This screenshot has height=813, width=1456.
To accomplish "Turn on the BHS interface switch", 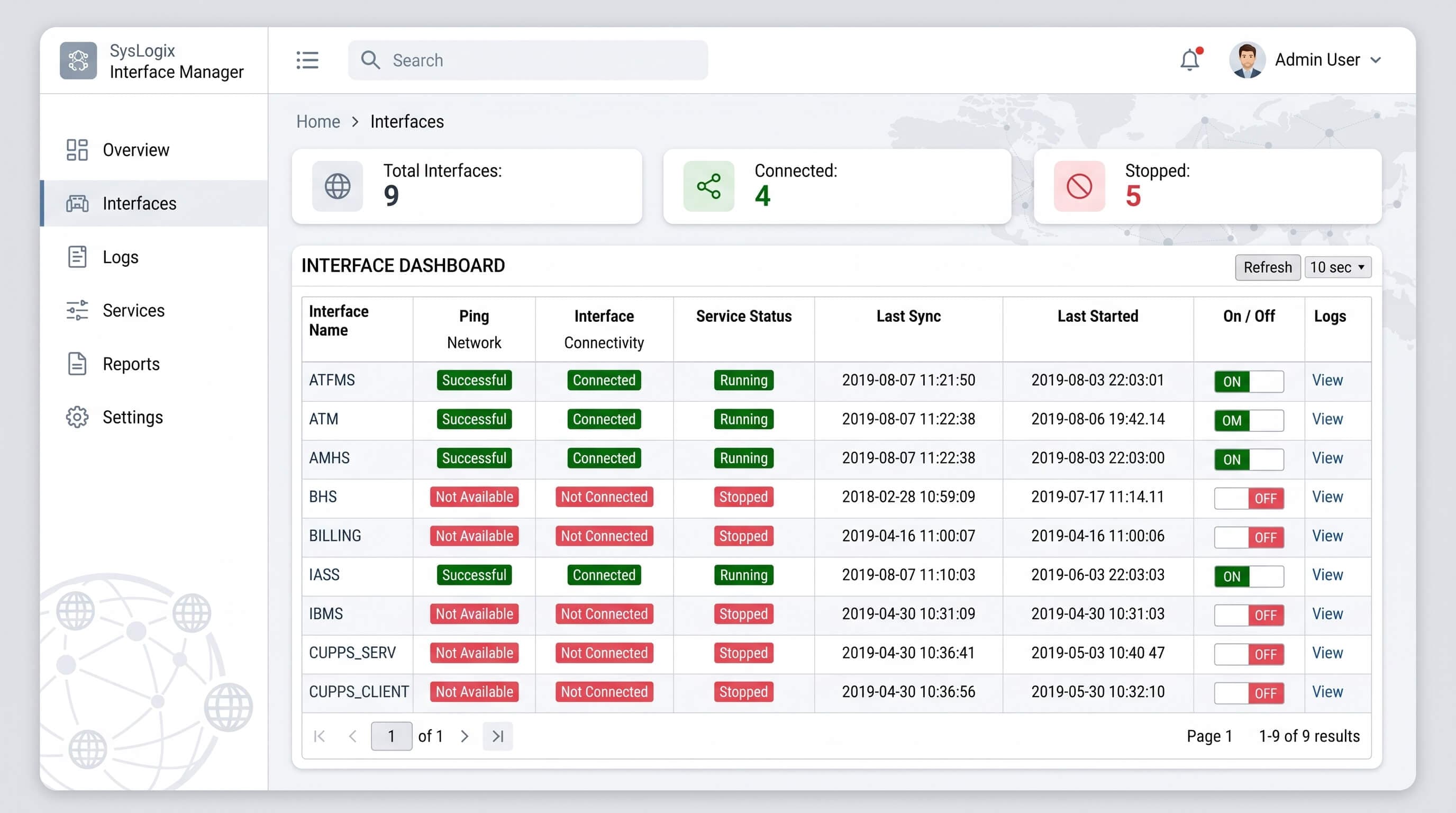I will [1249, 498].
